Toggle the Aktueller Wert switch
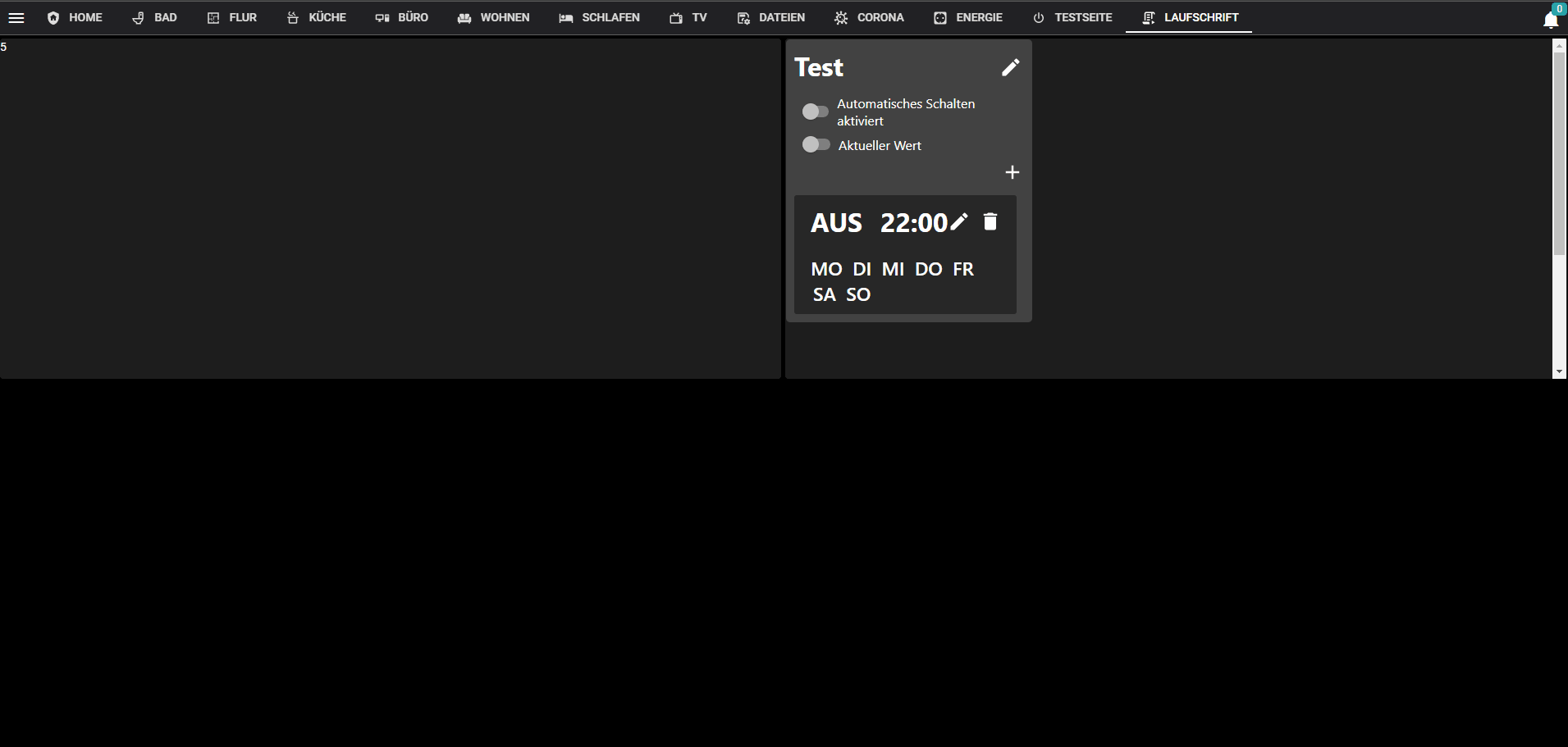This screenshot has width=1568, height=747. tap(817, 144)
